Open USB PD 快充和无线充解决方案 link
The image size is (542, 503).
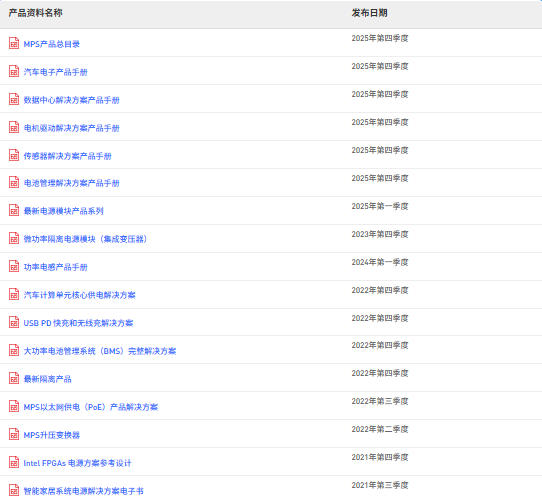[x=78, y=323]
